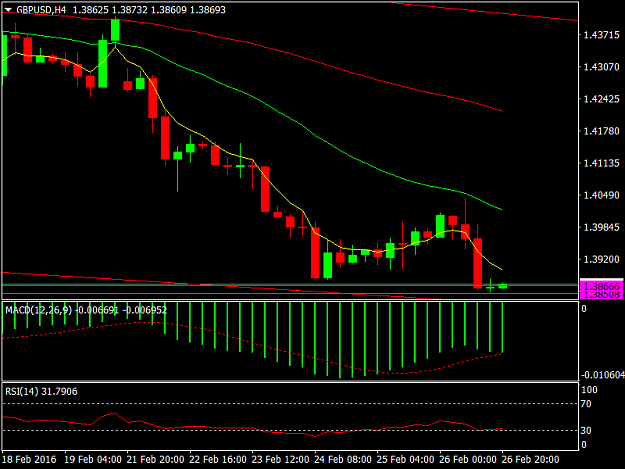Click the 23 Feb 12:00 time label
The image size is (625, 469).
click(x=281, y=459)
